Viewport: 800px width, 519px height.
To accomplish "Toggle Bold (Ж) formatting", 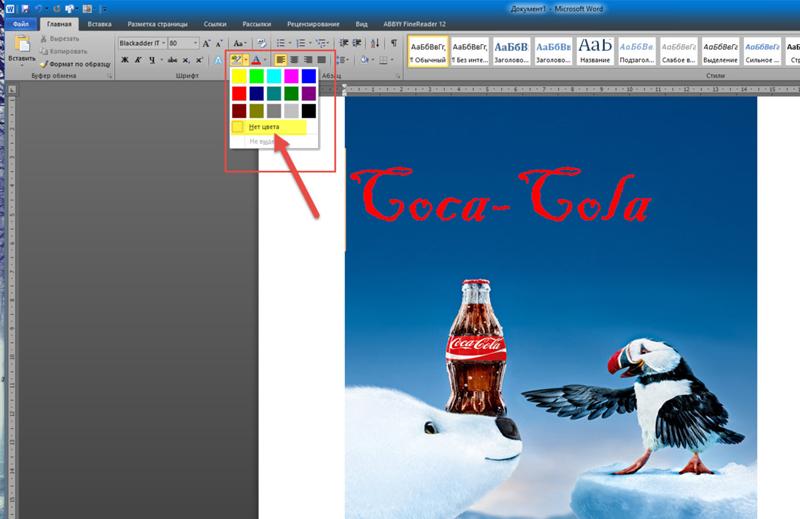I will coord(125,60).
